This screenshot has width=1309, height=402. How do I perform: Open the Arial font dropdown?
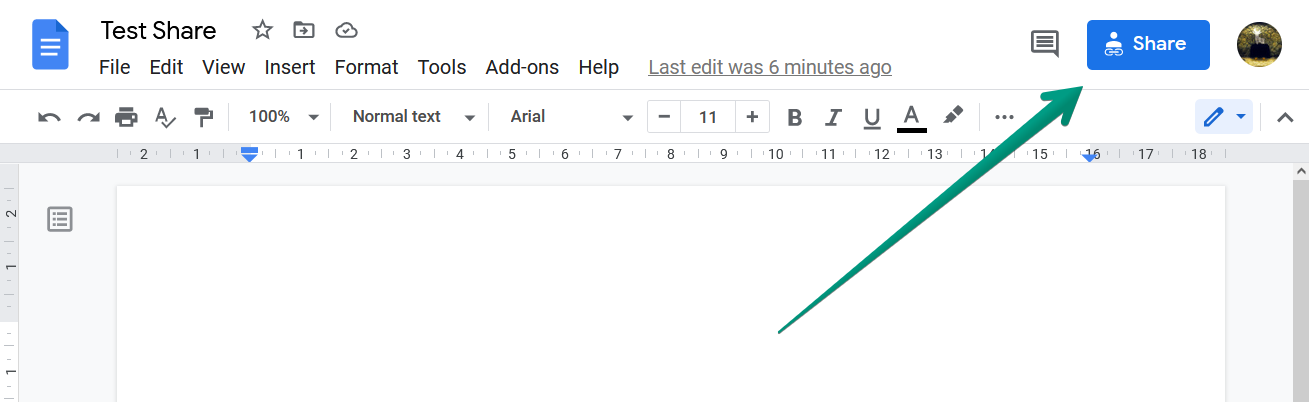point(572,117)
